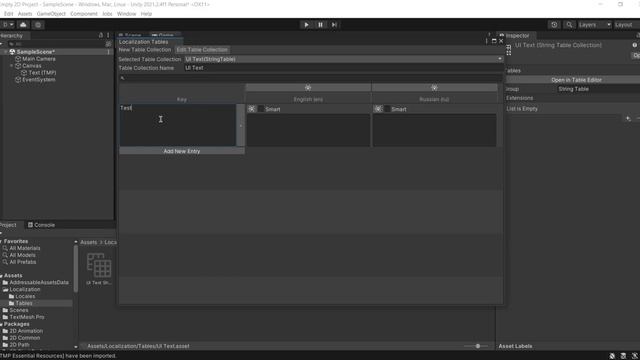Switch to the Console tab
The width and height of the screenshot is (640, 360).
[x=41, y=225]
